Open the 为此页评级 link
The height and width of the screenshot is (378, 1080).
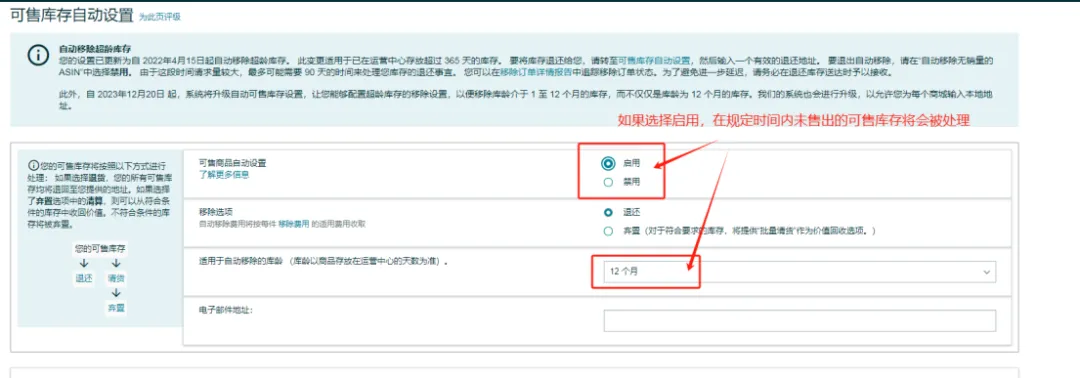(x=159, y=17)
